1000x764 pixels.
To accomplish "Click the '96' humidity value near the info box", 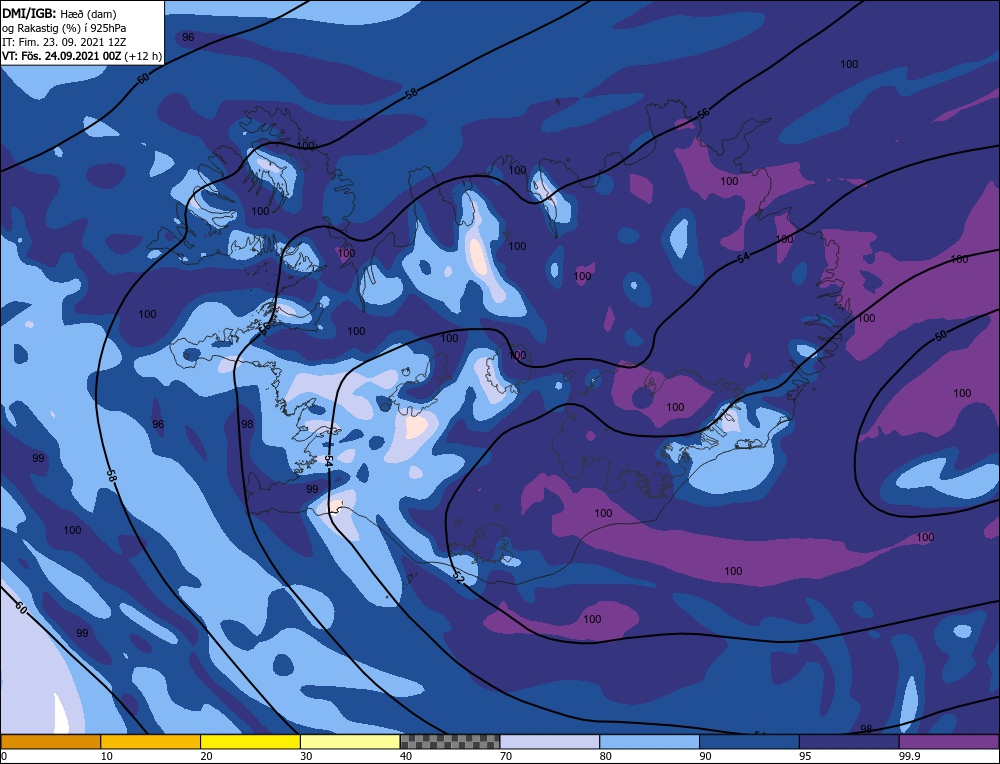I will (x=188, y=37).
